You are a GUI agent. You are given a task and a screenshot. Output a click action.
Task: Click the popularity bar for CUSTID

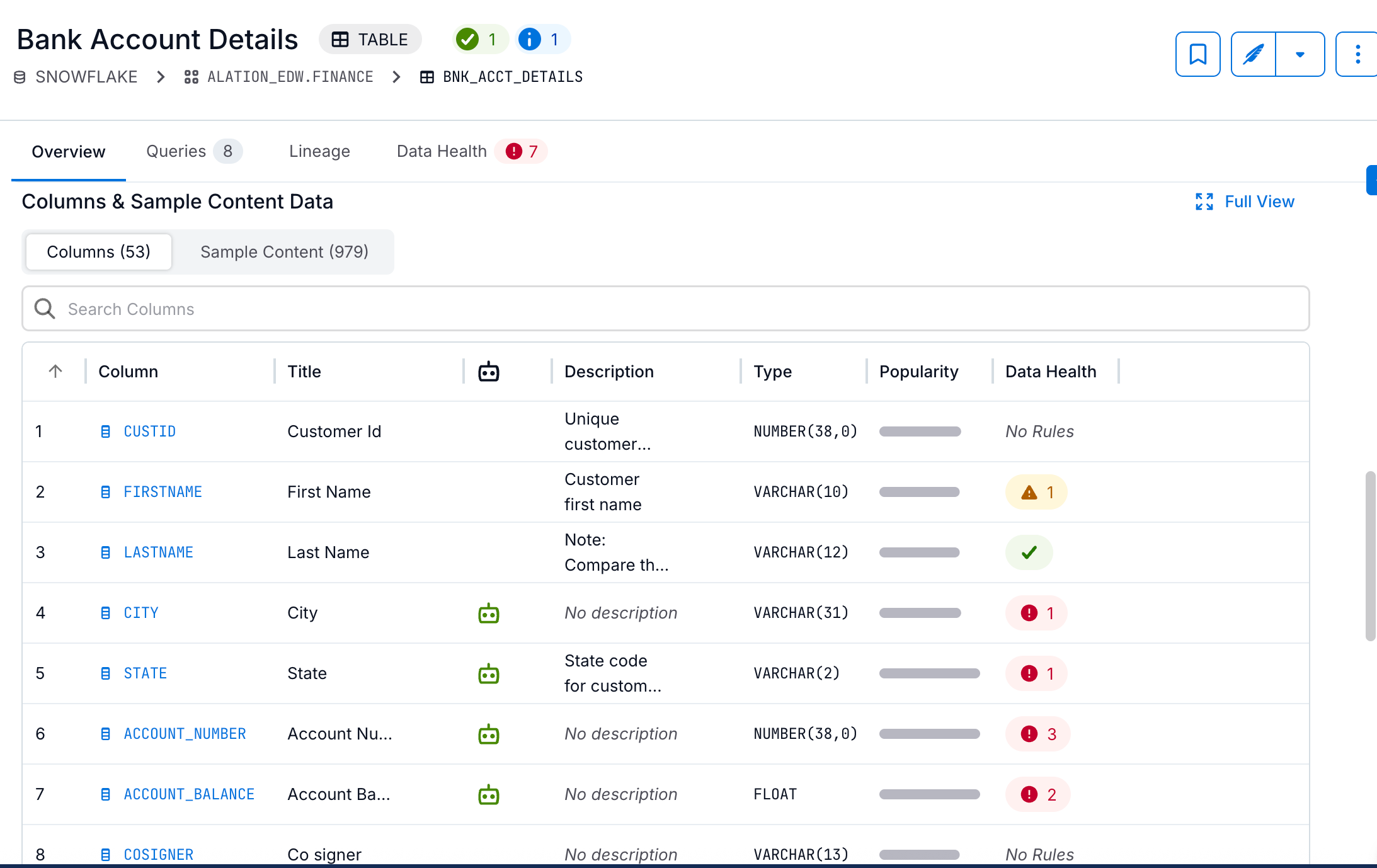(x=920, y=431)
